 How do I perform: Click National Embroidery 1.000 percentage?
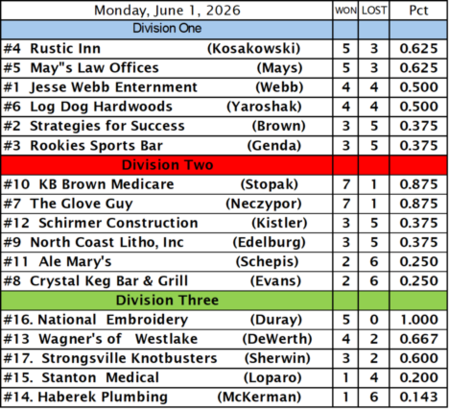point(418,320)
